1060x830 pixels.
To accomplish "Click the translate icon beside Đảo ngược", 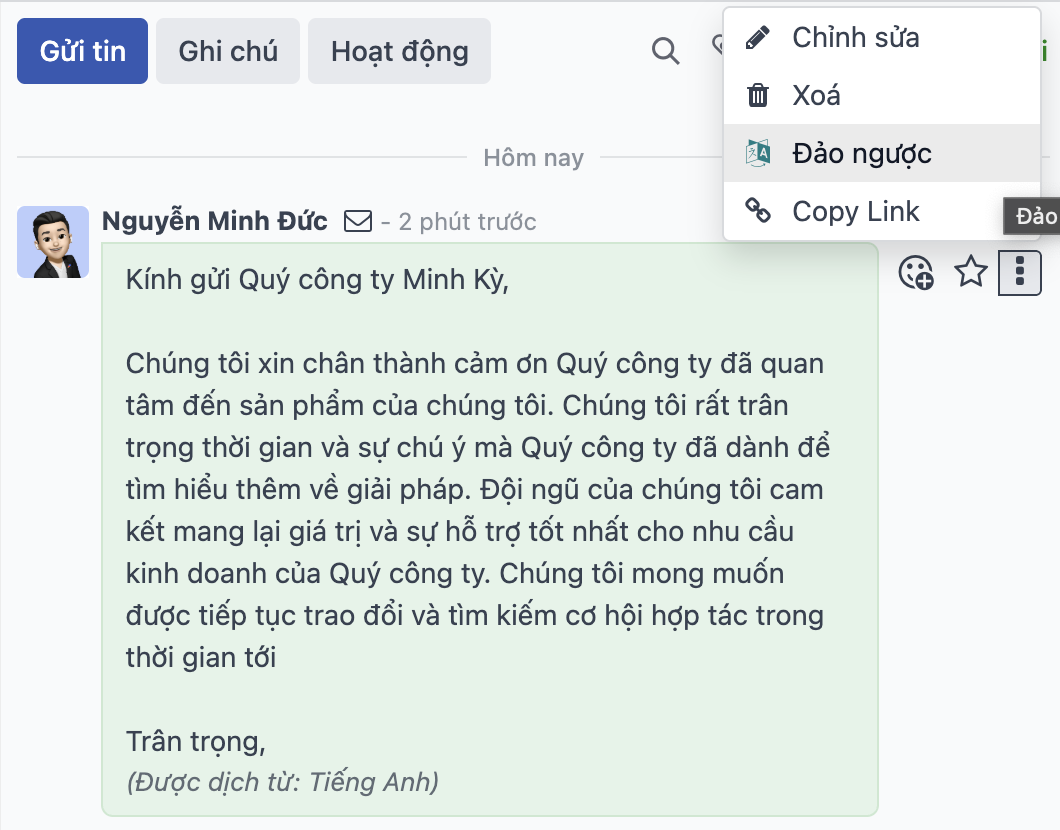I will tap(756, 153).
